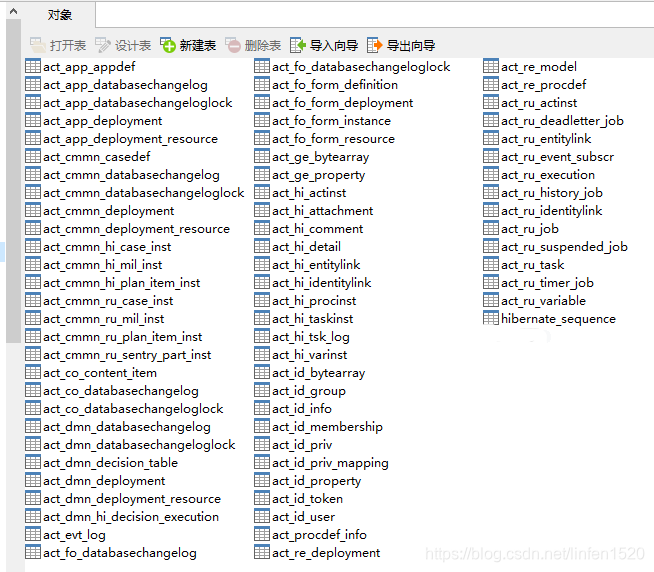This screenshot has height=572, width=654.
Task: Select the act_co_databasechangeloglock table name
Action: pyautogui.click(x=133, y=409)
